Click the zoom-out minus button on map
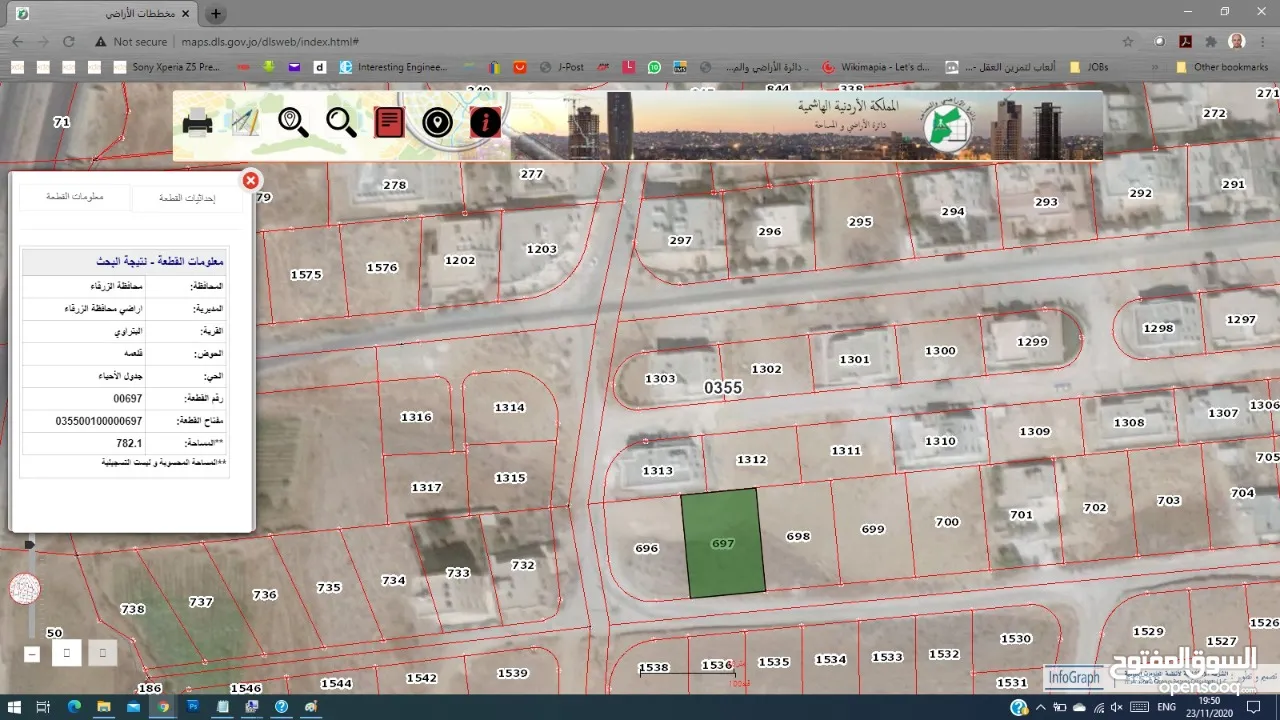1280x720 pixels. point(32,654)
